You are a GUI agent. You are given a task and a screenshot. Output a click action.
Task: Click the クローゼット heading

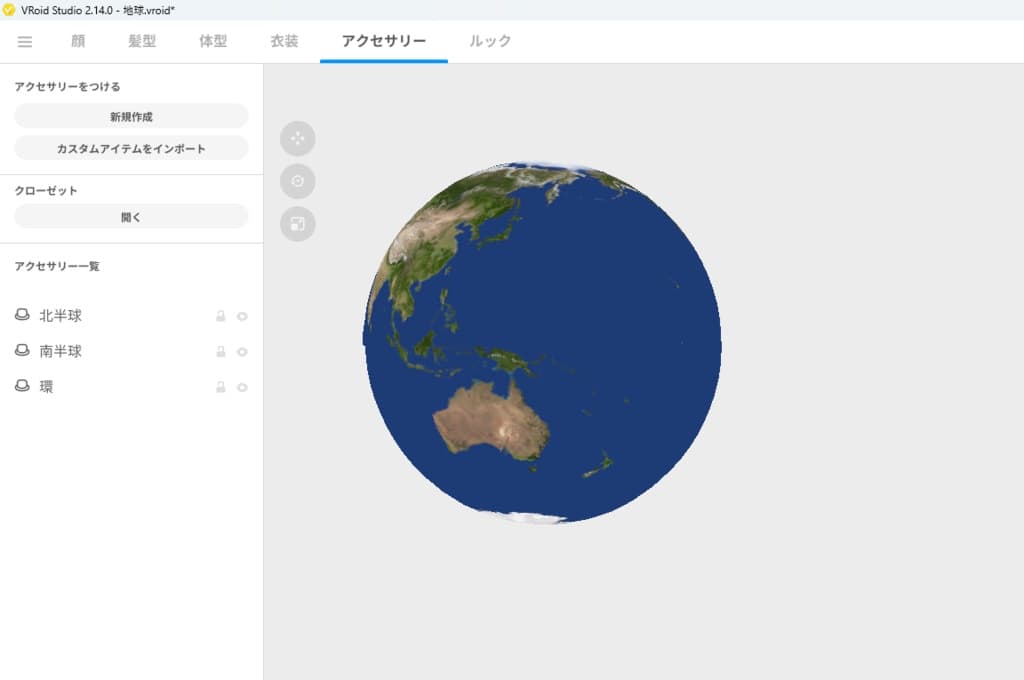tap(46, 190)
